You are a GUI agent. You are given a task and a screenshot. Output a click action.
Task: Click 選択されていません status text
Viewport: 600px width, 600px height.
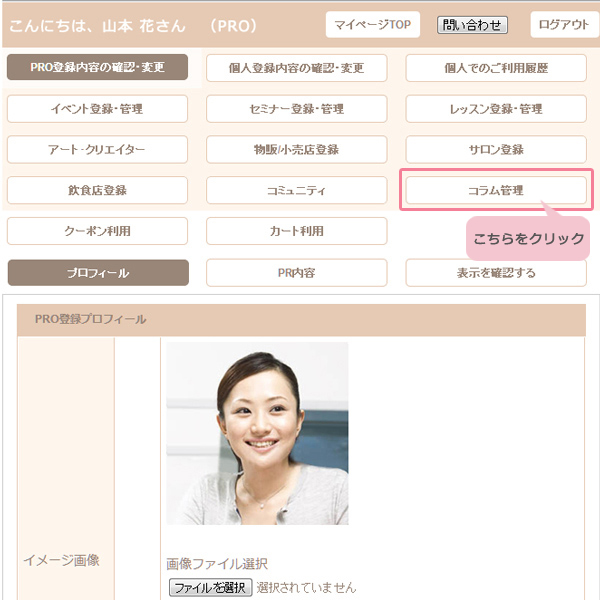(x=306, y=588)
